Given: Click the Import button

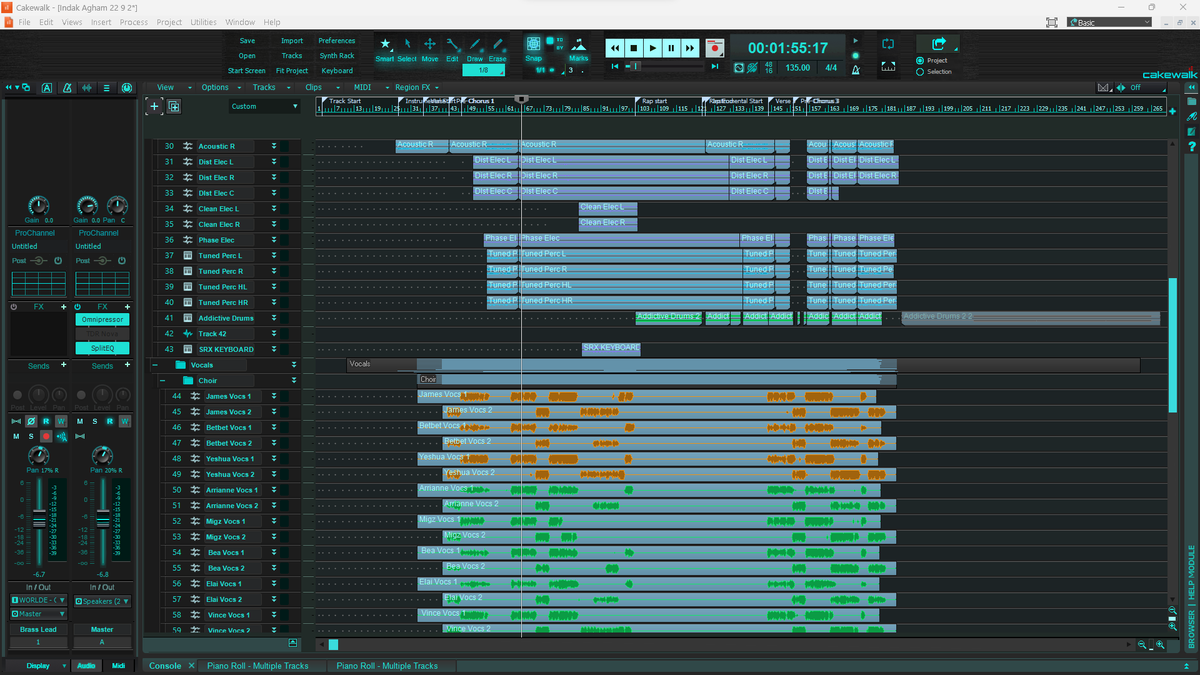Looking at the screenshot, I should pyautogui.click(x=292, y=41).
